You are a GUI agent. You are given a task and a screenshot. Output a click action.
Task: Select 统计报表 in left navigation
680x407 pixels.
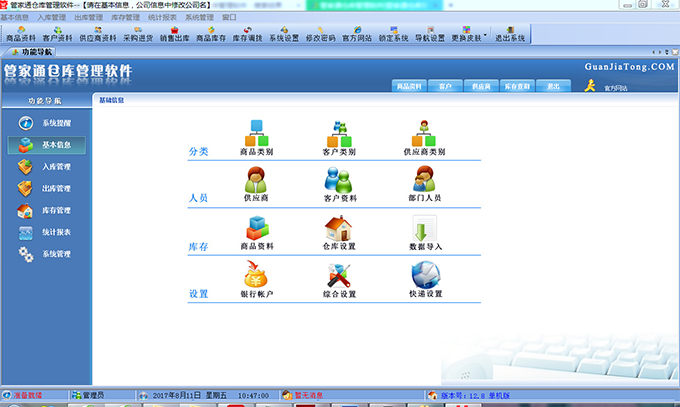click(46, 232)
